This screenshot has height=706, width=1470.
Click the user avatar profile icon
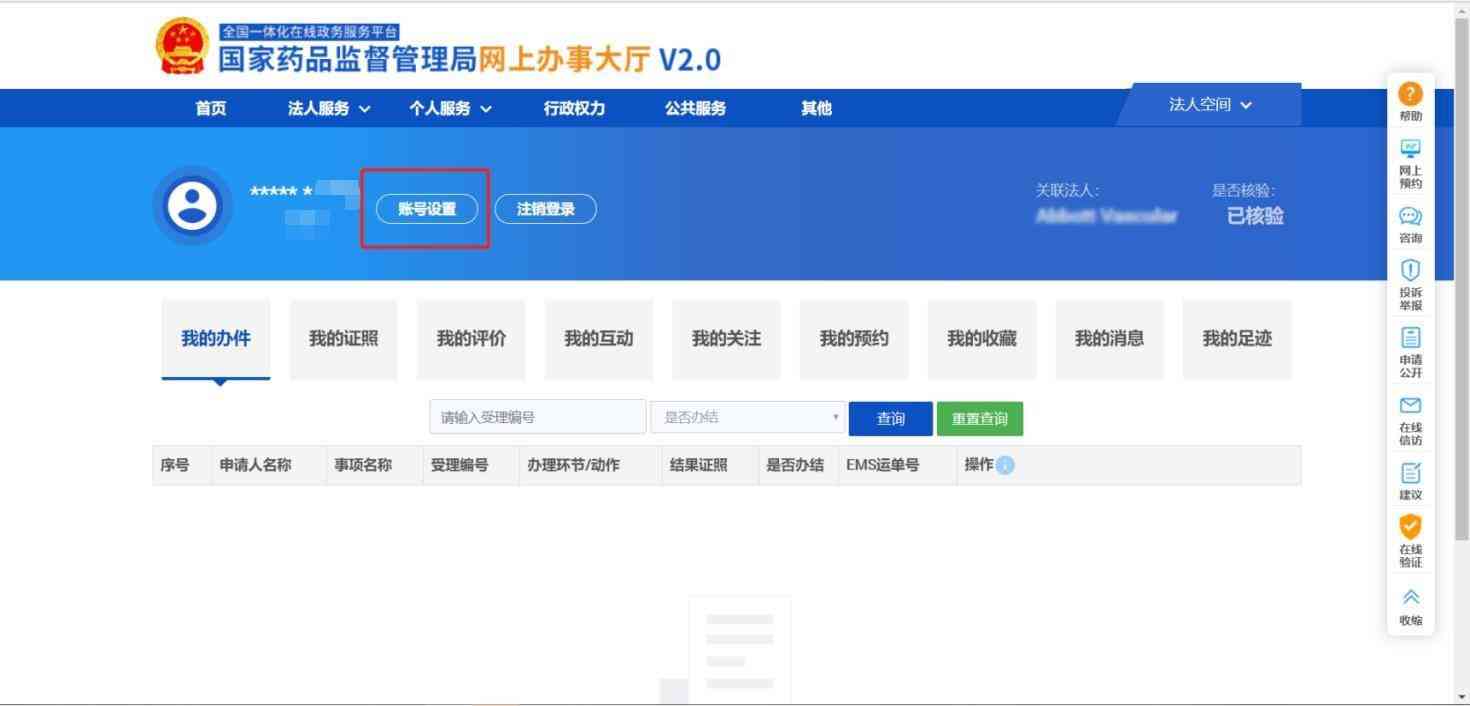192,206
